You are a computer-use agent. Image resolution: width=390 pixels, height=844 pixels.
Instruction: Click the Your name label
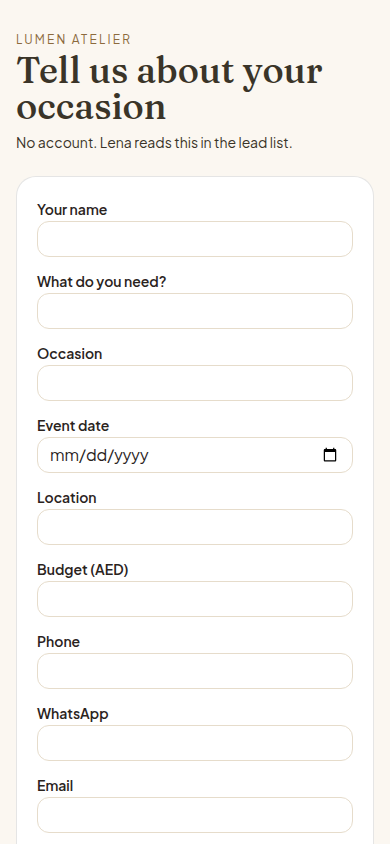coord(72,209)
